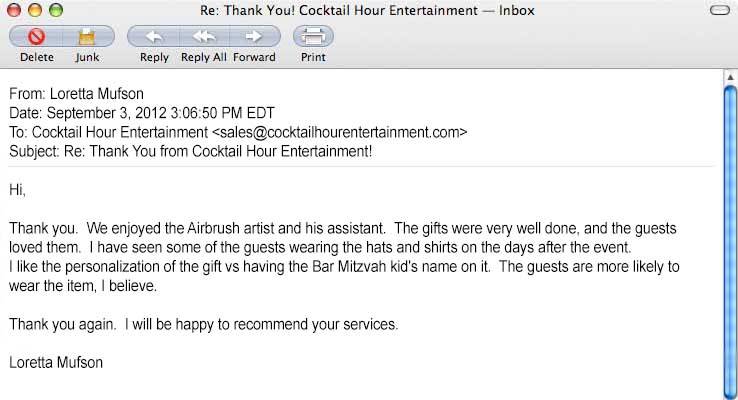The height and width of the screenshot is (400, 738).
Task: Zoom the window using the green button
Action: [x=54, y=11]
